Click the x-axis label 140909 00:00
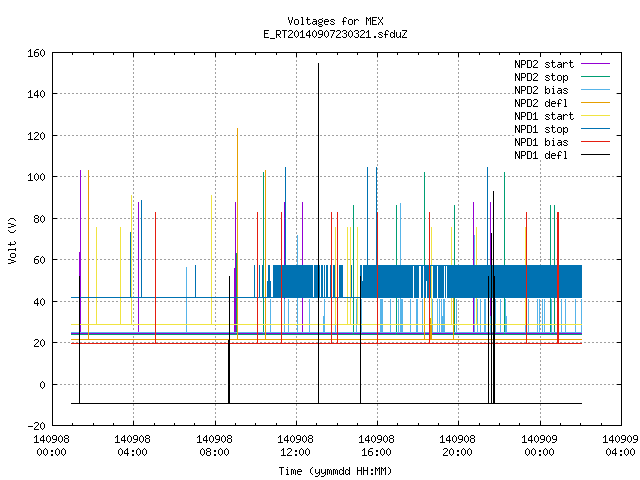This screenshot has height=480, width=640. click(x=540, y=446)
